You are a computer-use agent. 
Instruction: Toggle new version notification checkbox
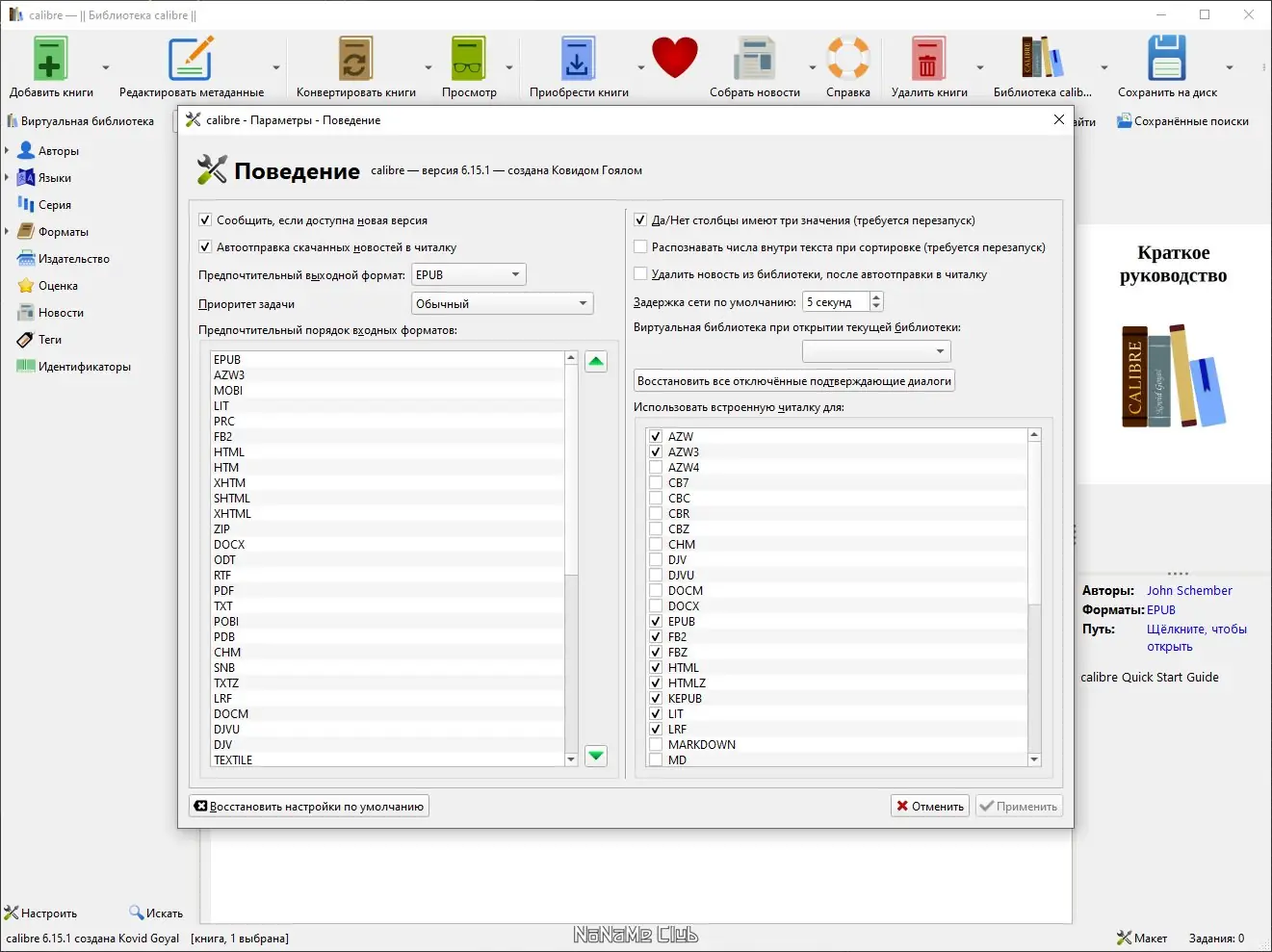tap(205, 220)
